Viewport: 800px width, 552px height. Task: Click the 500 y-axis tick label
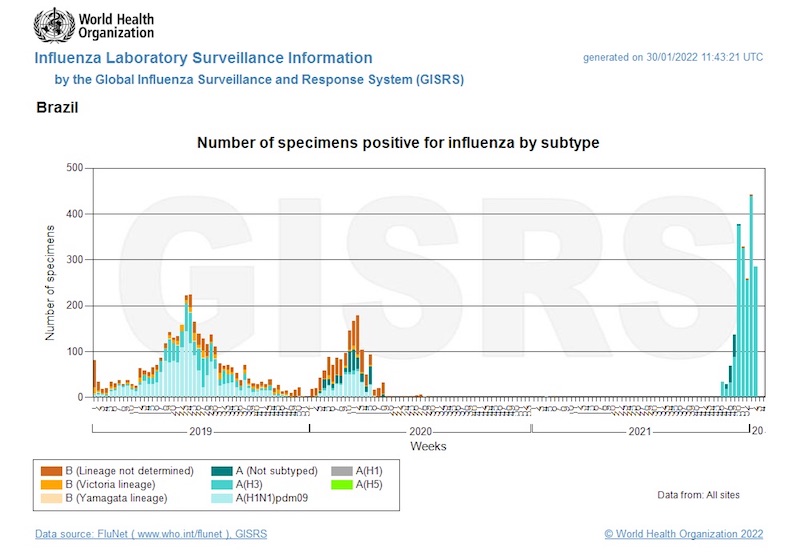pos(74,168)
